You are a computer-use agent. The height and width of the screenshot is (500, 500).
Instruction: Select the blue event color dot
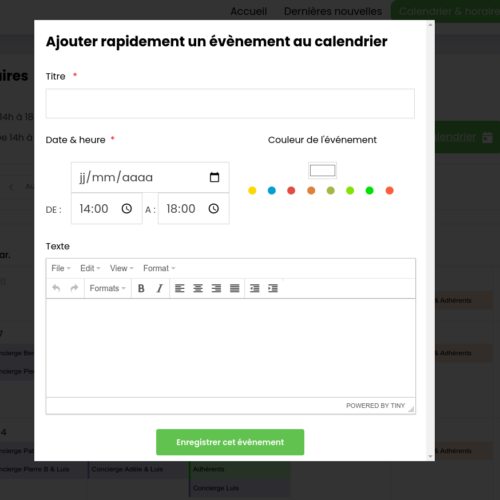point(272,191)
